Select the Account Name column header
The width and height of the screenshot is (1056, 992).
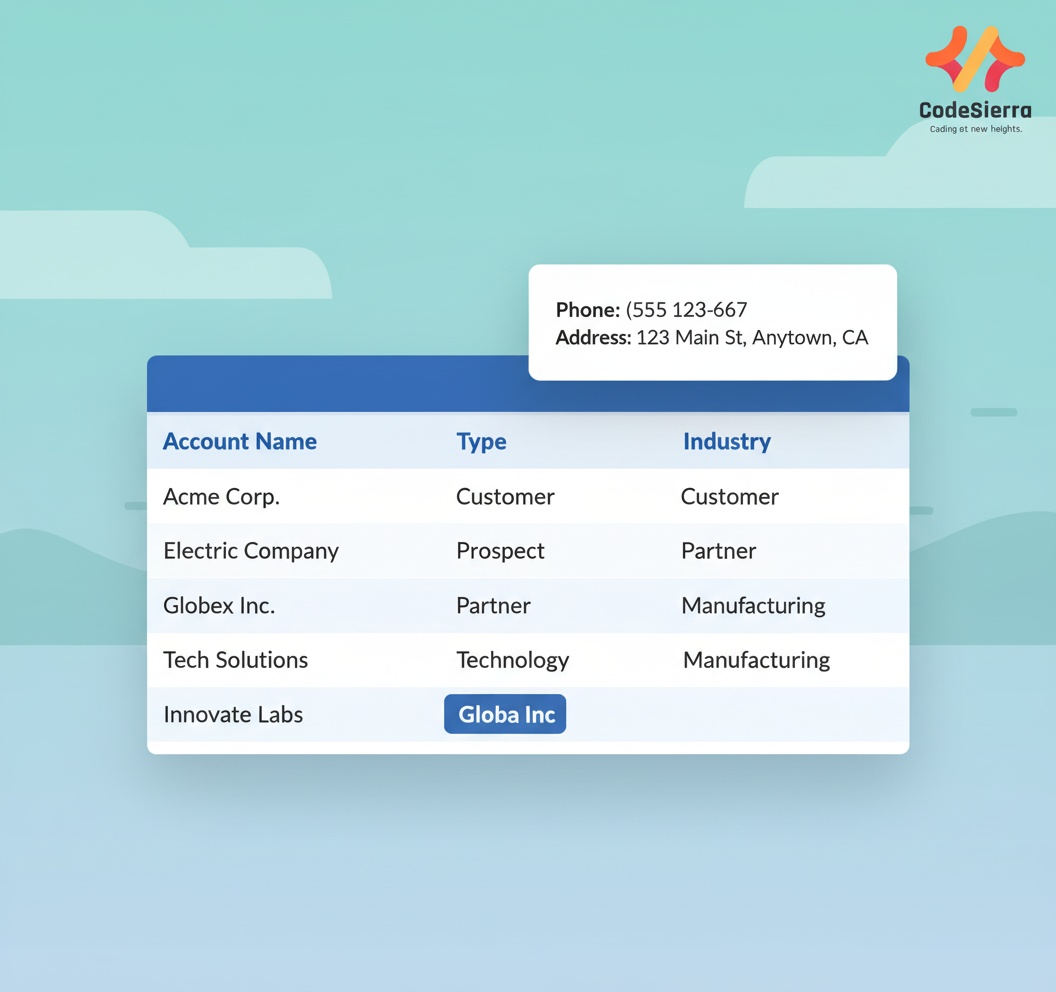tap(239, 441)
